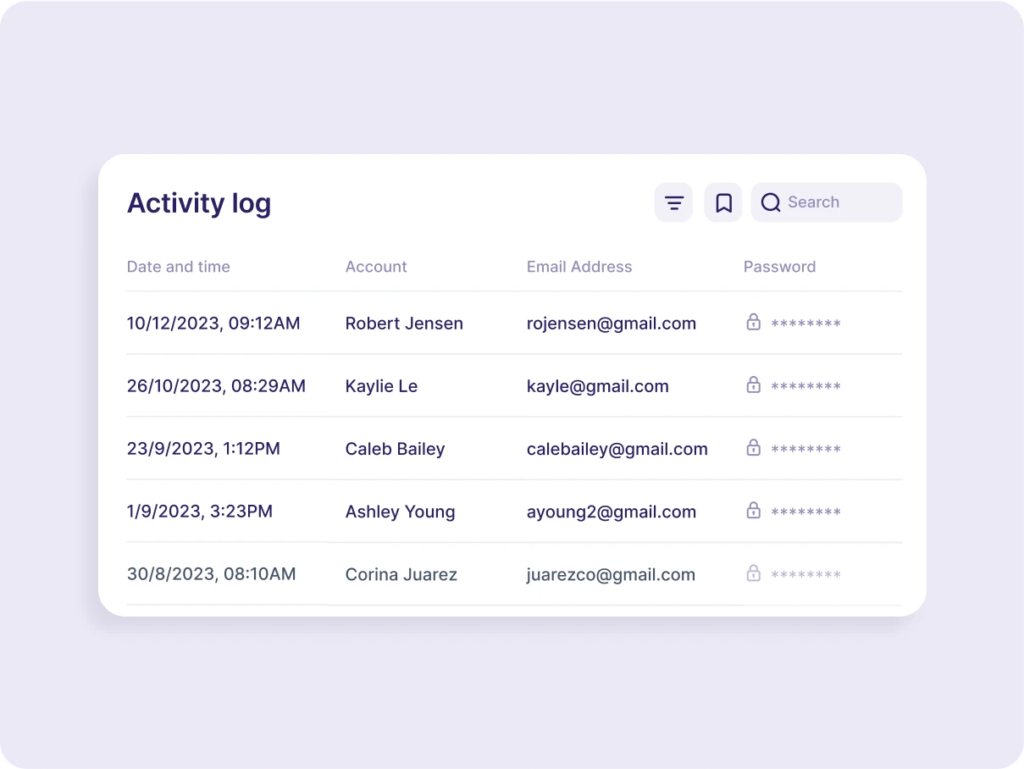
Task: Click the Account column header
Action: point(376,266)
